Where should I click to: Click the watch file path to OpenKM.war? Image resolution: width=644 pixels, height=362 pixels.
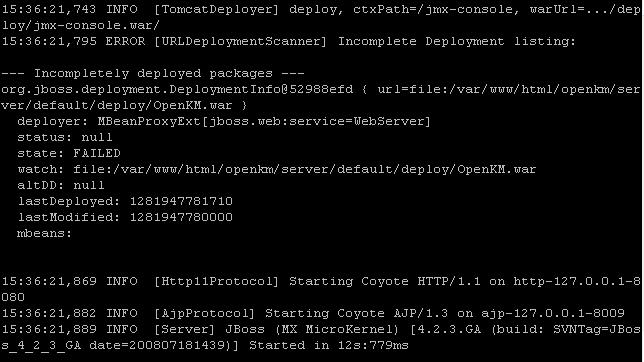(x=305, y=170)
